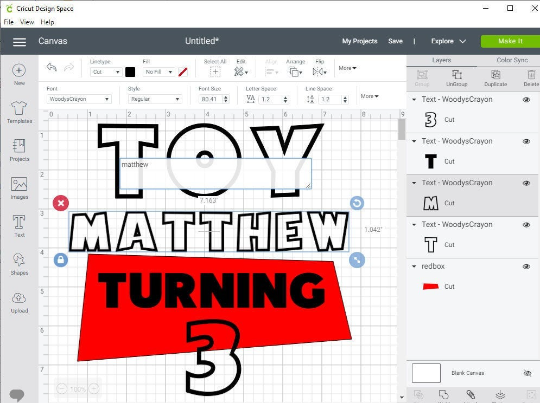Click the Undo arrow
Viewport: 540px width, 403px height.
click(x=52, y=67)
